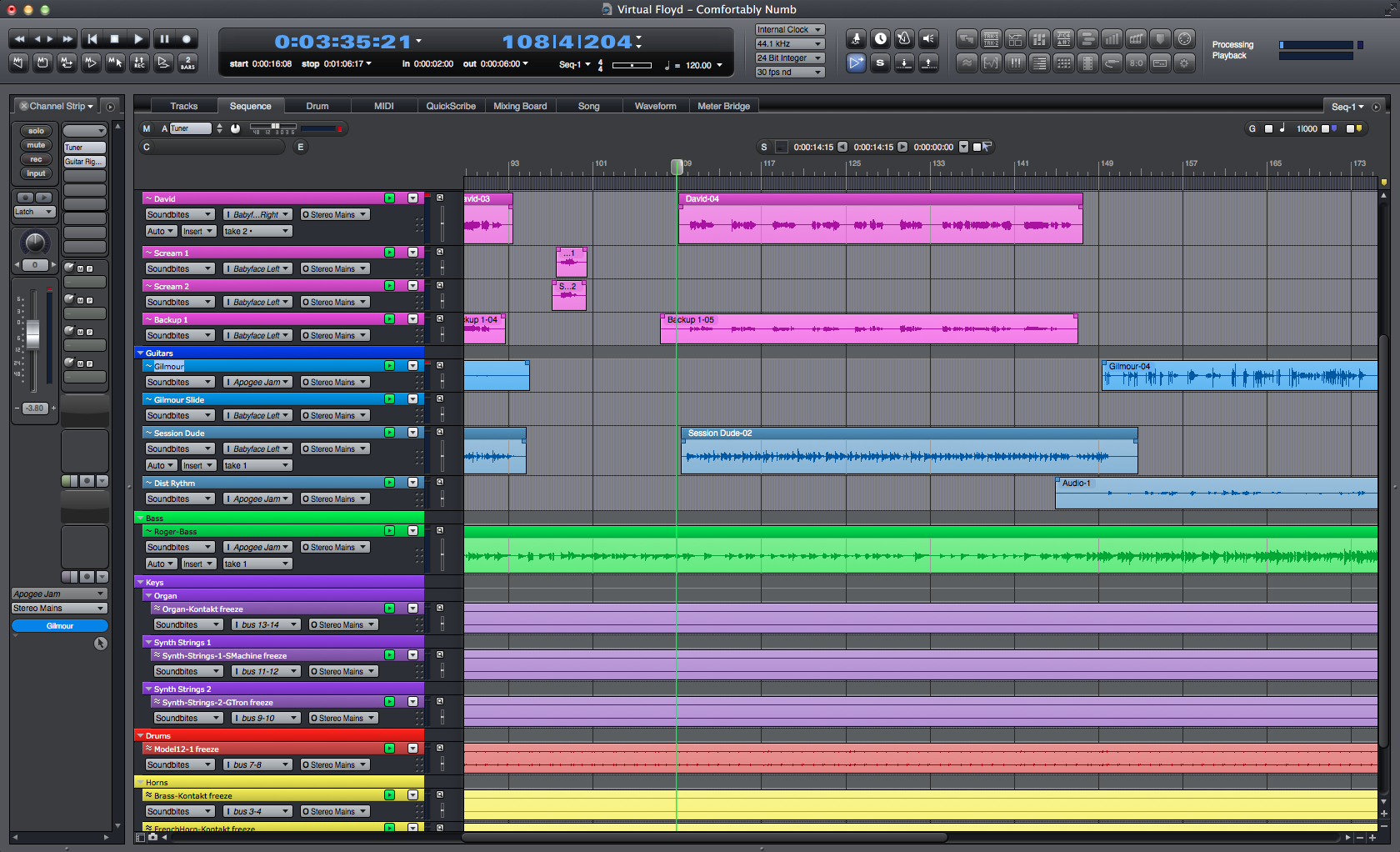Open the 30 fps nd frame rate dropdown

[x=789, y=72]
